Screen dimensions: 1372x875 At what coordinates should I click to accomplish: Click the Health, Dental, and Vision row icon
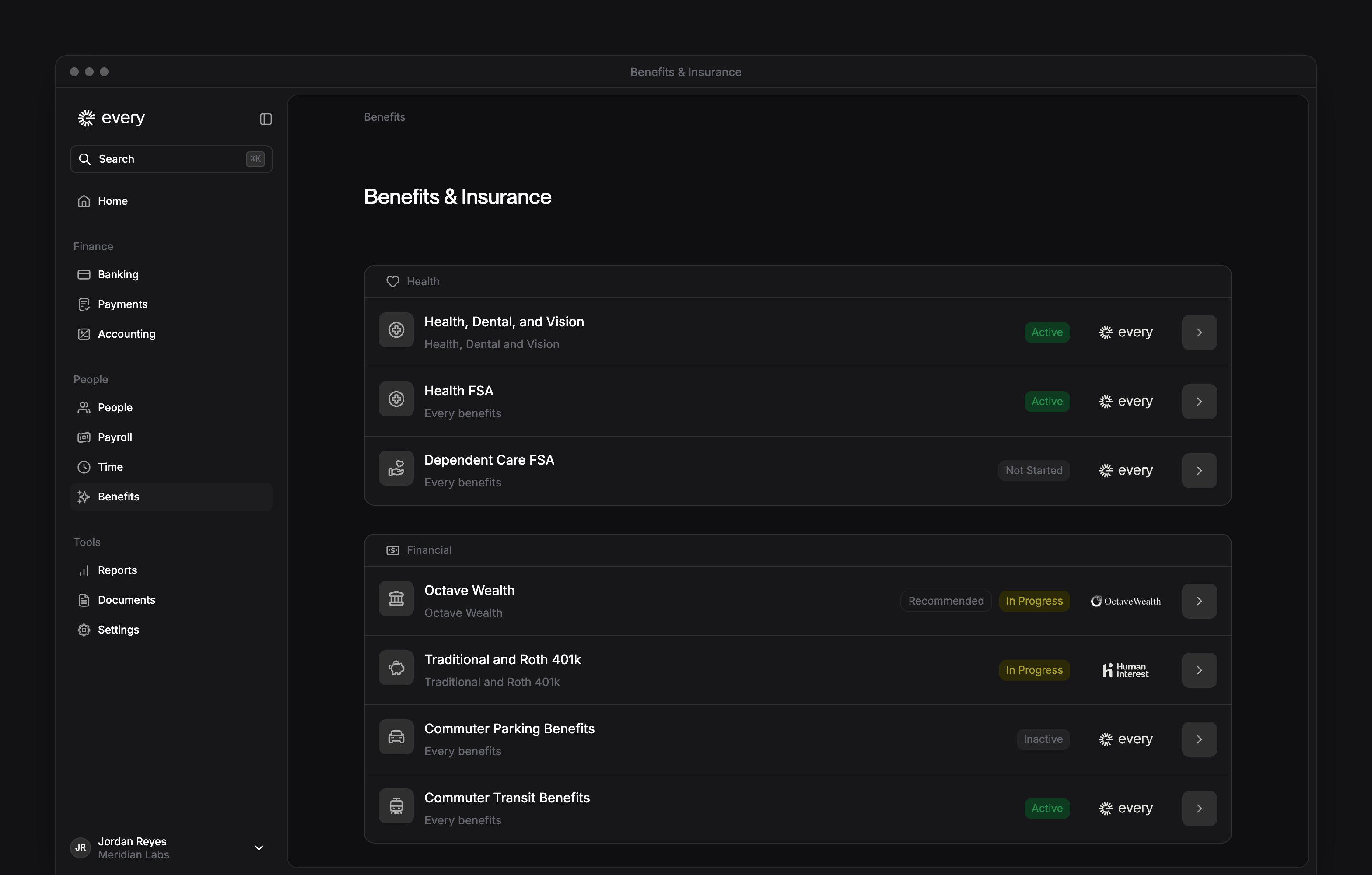(x=396, y=330)
